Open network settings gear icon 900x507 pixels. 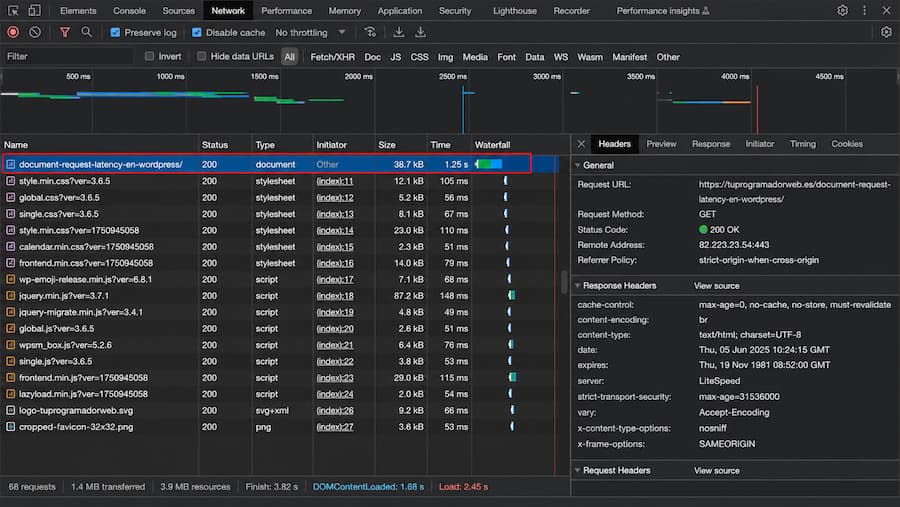pyautogui.click(x=886, y=33)
